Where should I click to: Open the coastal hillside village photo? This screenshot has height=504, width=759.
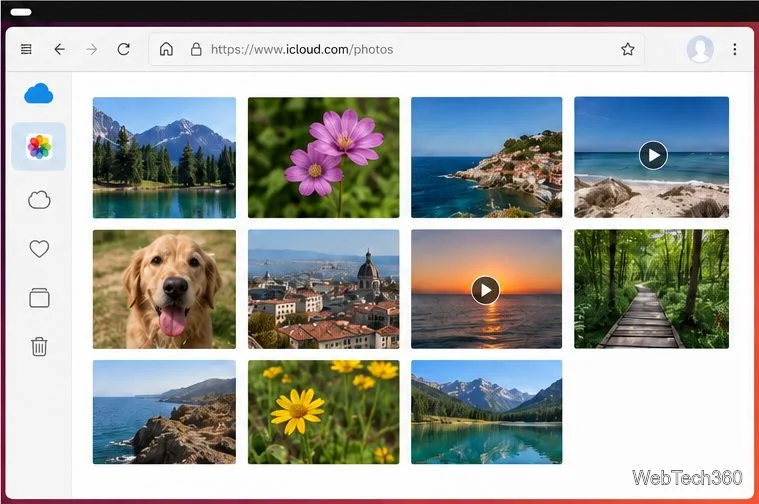click(486, 157)
